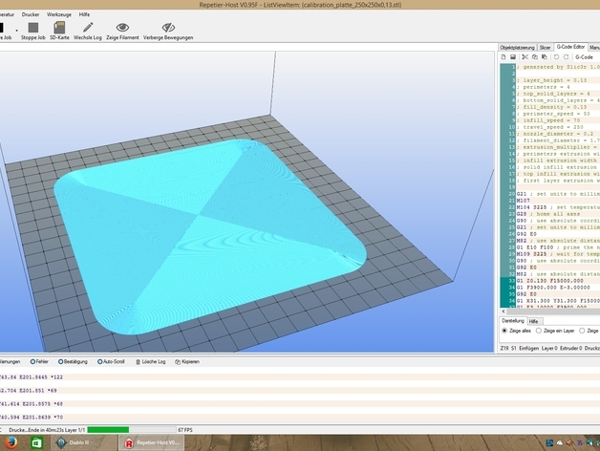Toggle the Wechsle Log pencil icon
The height and width of the screenshot is (451, 600).
click(x=88, y=31)
